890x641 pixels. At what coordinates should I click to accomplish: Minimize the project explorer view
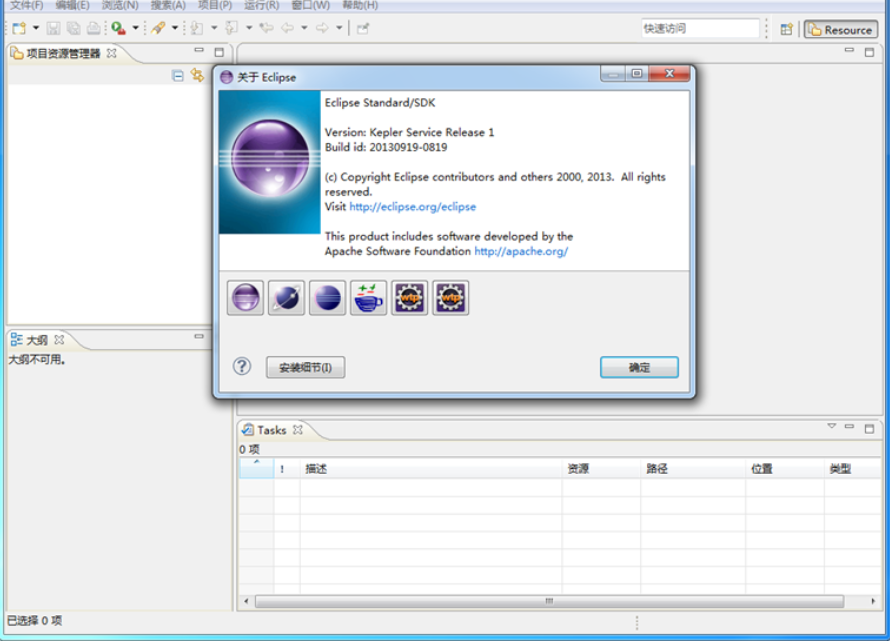[x=199, y=51]
